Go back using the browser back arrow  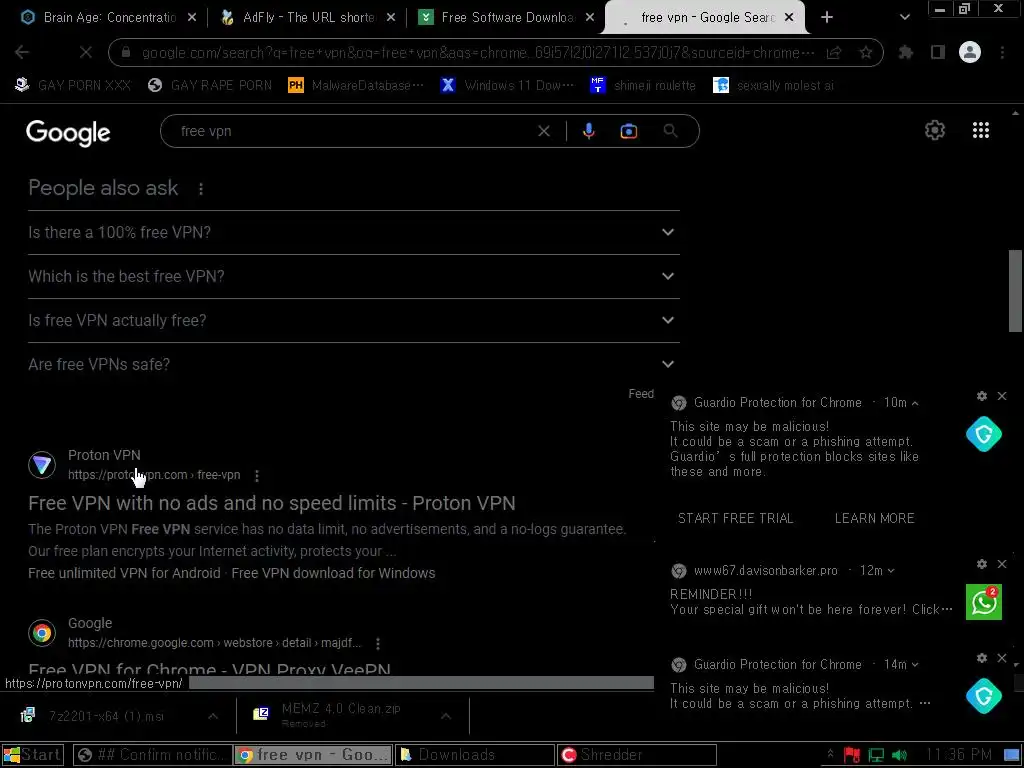tap(22, 52)
